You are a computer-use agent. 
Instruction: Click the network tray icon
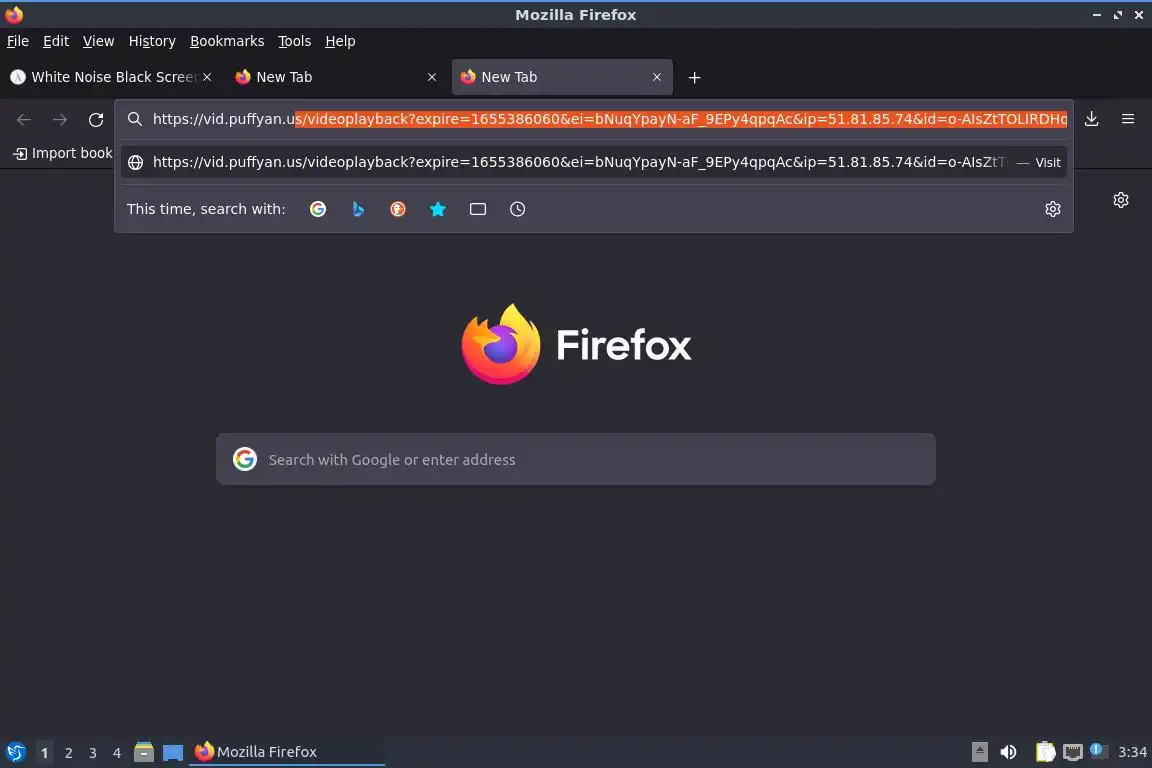point(1073,752)
